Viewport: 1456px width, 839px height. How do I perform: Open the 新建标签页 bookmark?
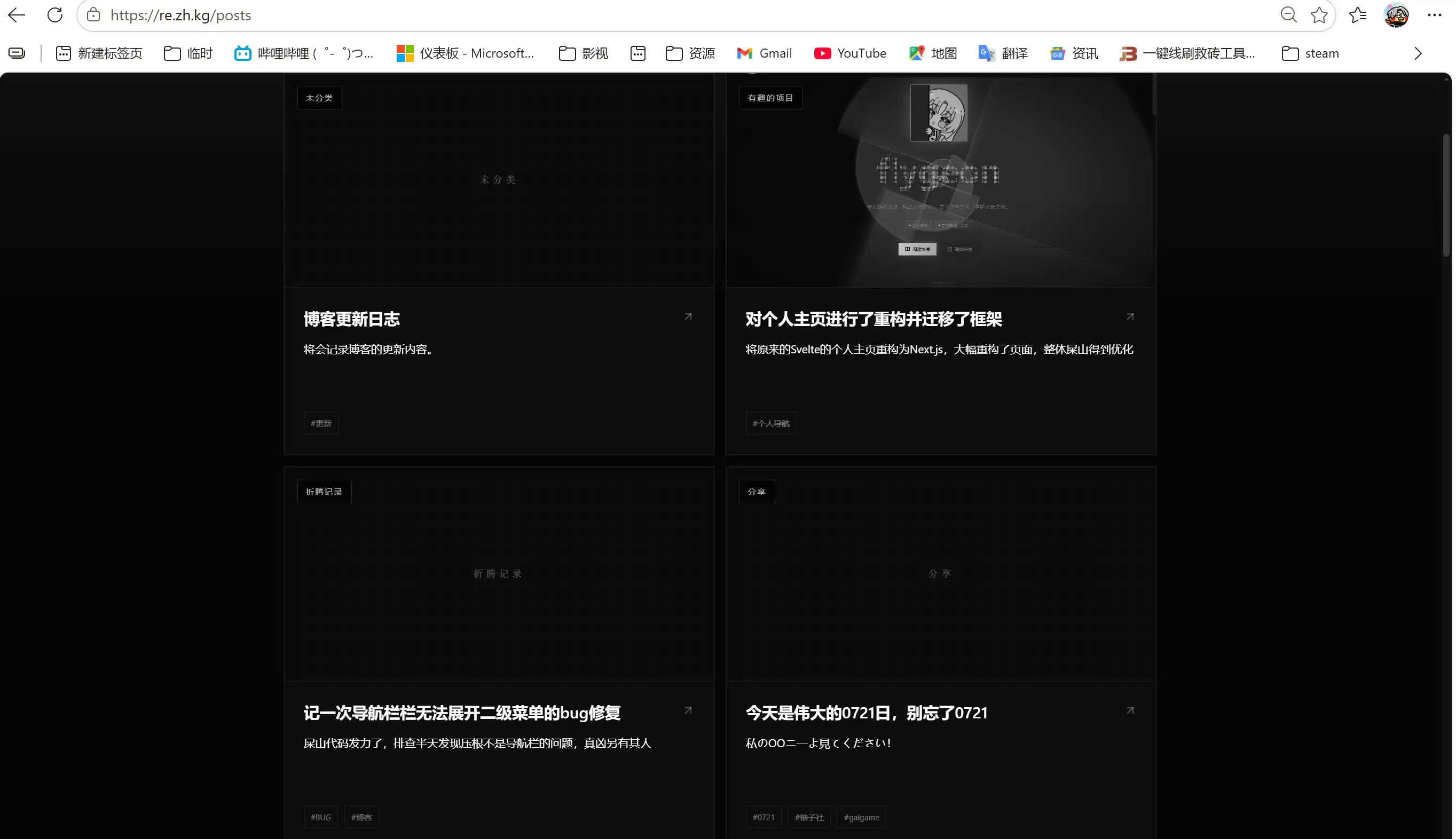pyautogui.click(x=99, y=53)
